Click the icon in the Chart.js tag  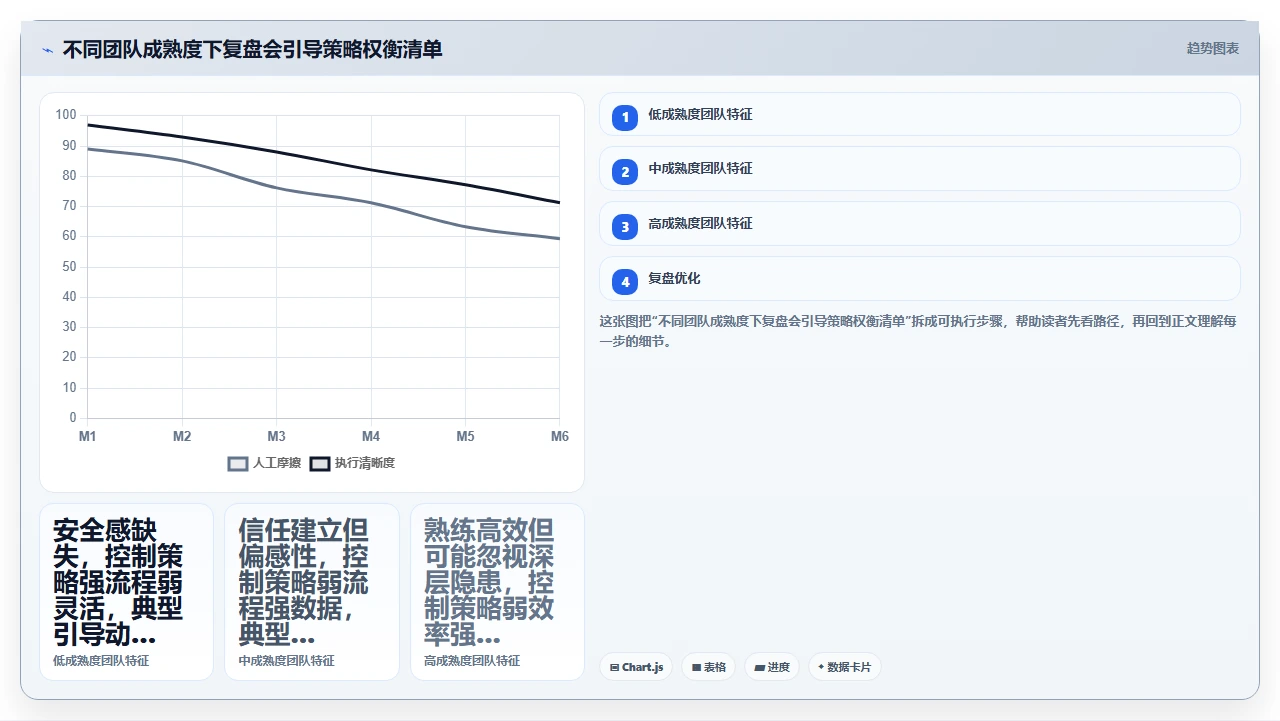[614, 667]
